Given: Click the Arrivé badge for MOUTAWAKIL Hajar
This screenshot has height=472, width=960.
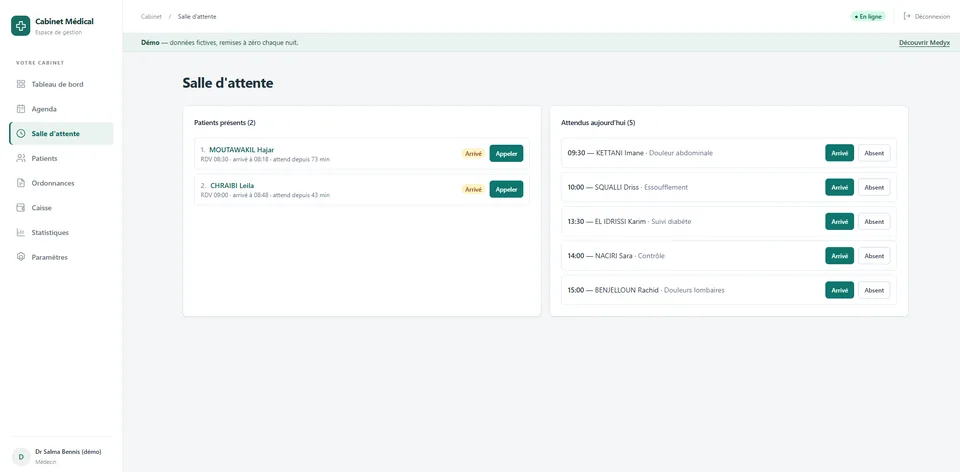Looking at the screenshot, I should [x=473, y=154].
